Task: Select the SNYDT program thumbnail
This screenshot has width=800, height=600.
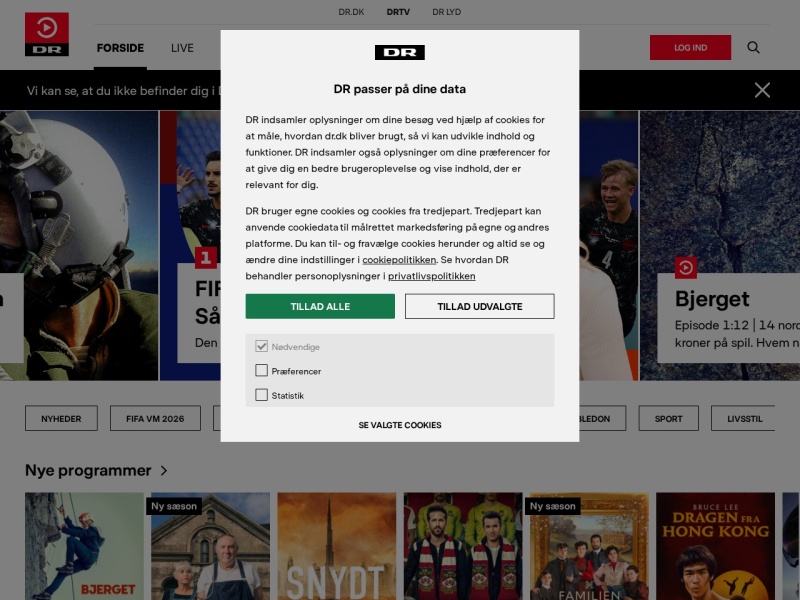Action: point(336,546)
